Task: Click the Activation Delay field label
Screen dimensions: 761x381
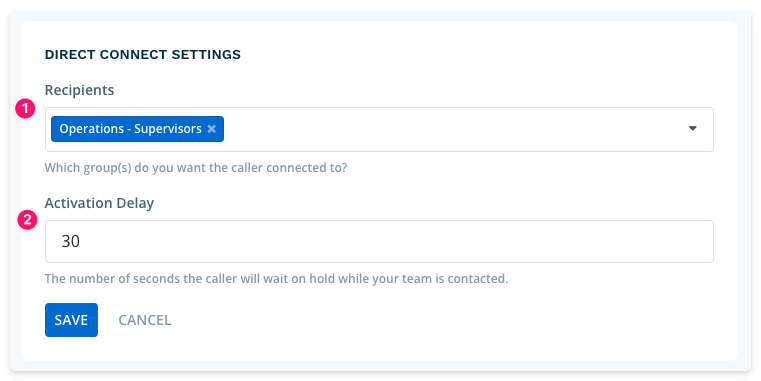Action: pyautogui.click(x=99, y=203)
